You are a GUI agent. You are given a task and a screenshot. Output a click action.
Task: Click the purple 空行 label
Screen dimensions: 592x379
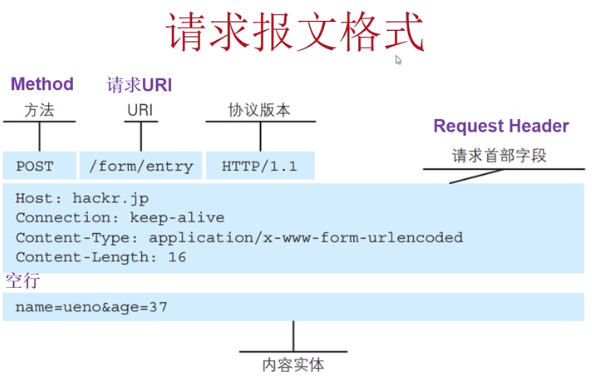pyautogui.click(x=22, y=281)
